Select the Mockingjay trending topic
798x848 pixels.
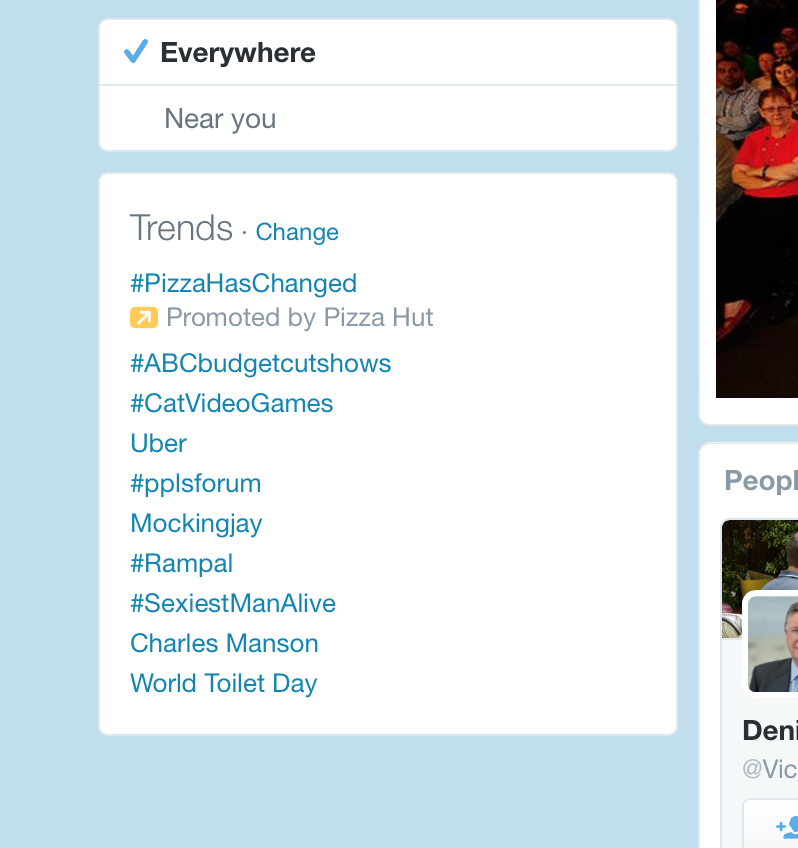coord(196,523)
